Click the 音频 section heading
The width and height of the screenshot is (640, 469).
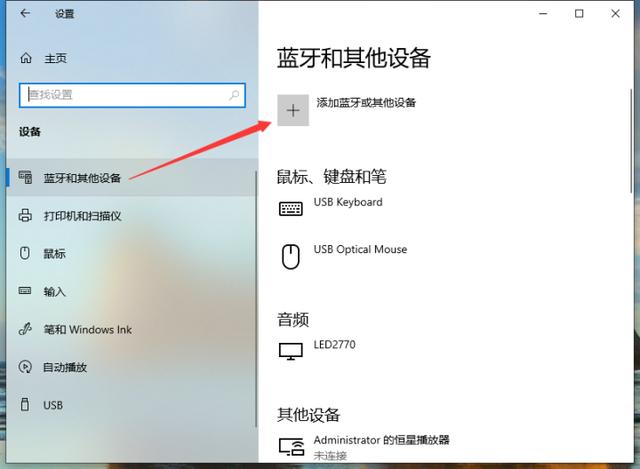[293, 320]
